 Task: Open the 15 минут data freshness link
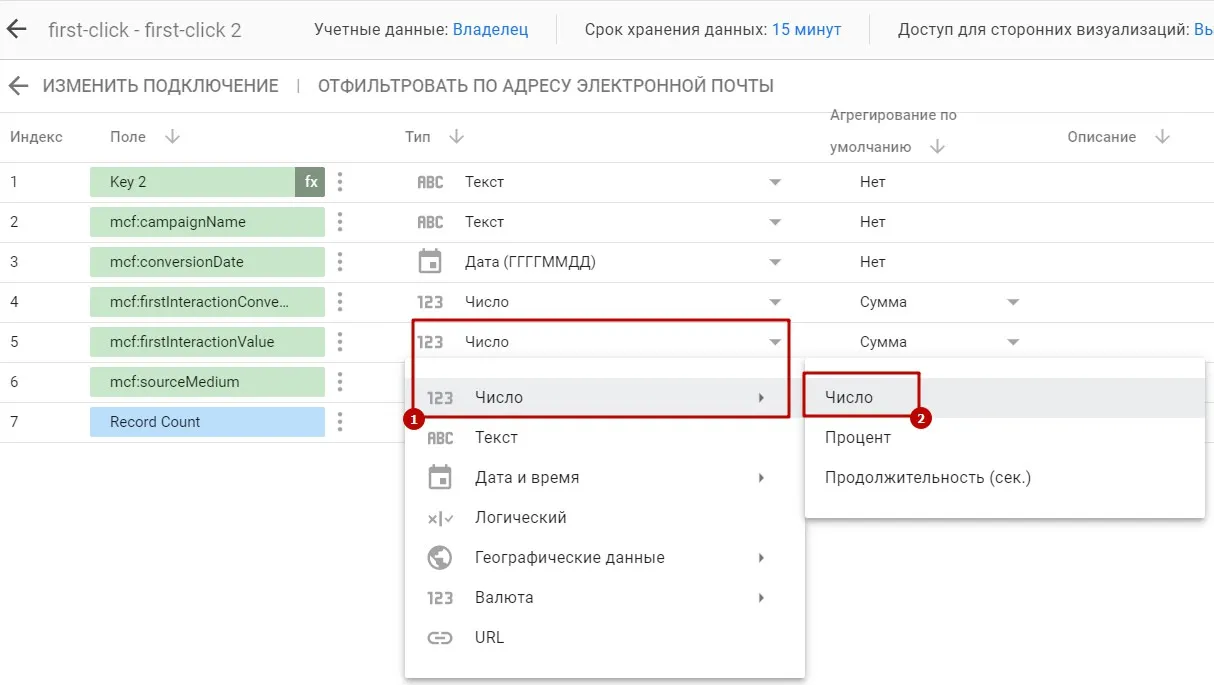[806, 30]
